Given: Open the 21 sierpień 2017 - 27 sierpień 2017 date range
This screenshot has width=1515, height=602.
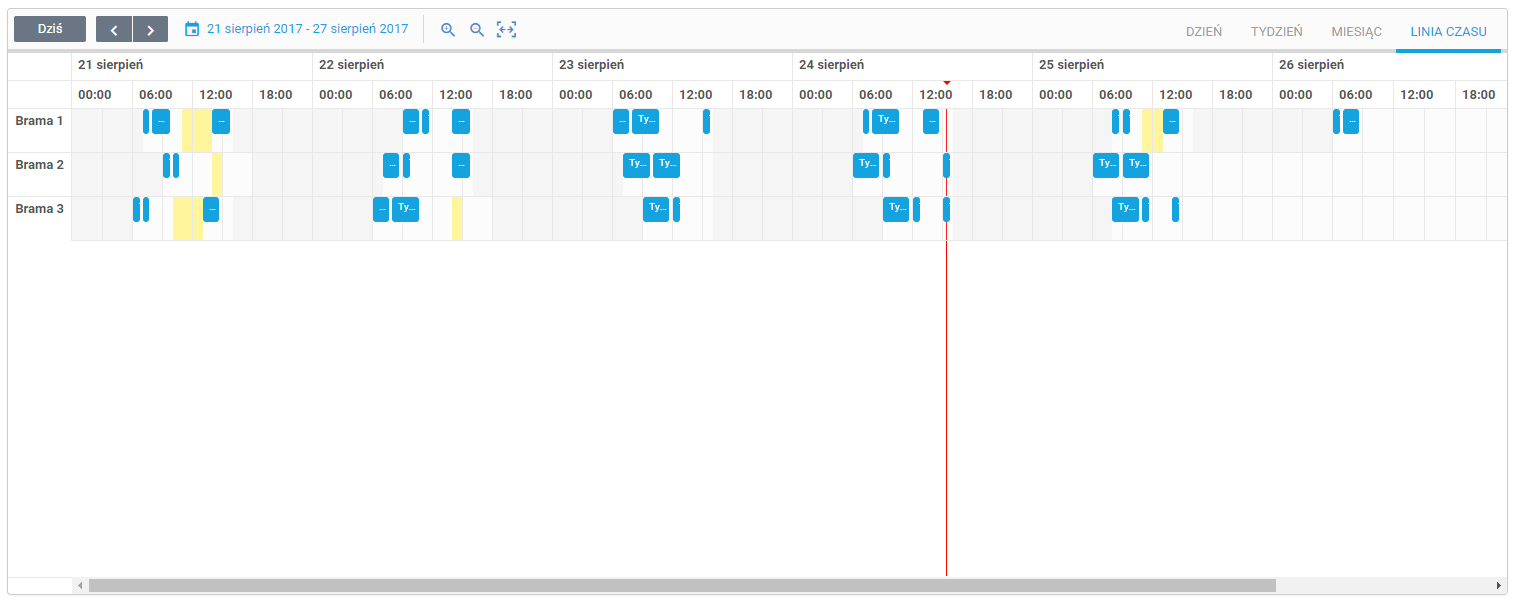Looking at the screenshot, I should coord(307,29).
